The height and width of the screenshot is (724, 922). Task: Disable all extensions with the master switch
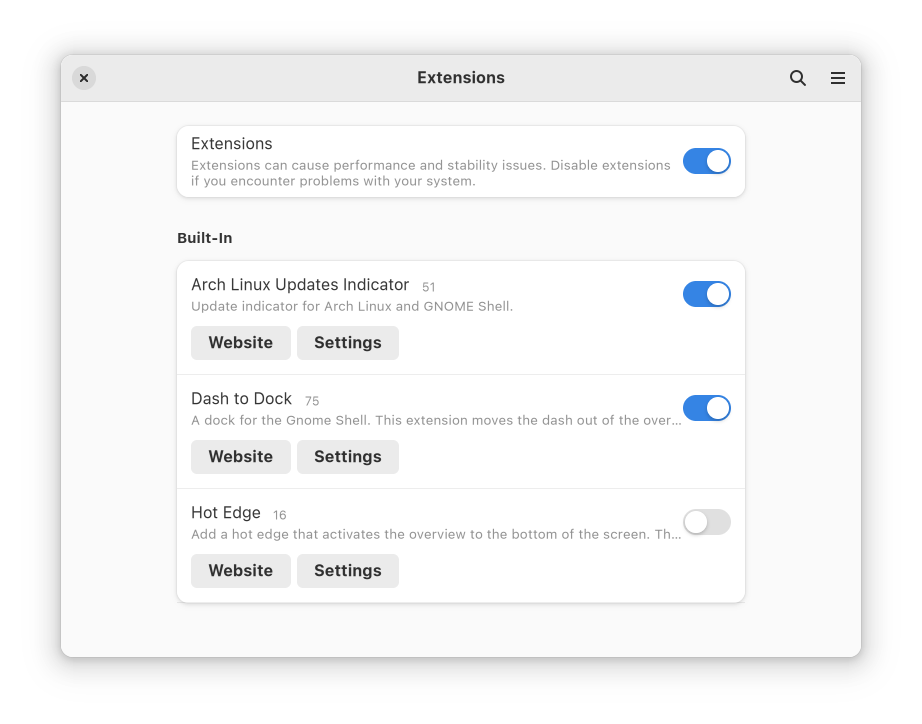[707, 161]
